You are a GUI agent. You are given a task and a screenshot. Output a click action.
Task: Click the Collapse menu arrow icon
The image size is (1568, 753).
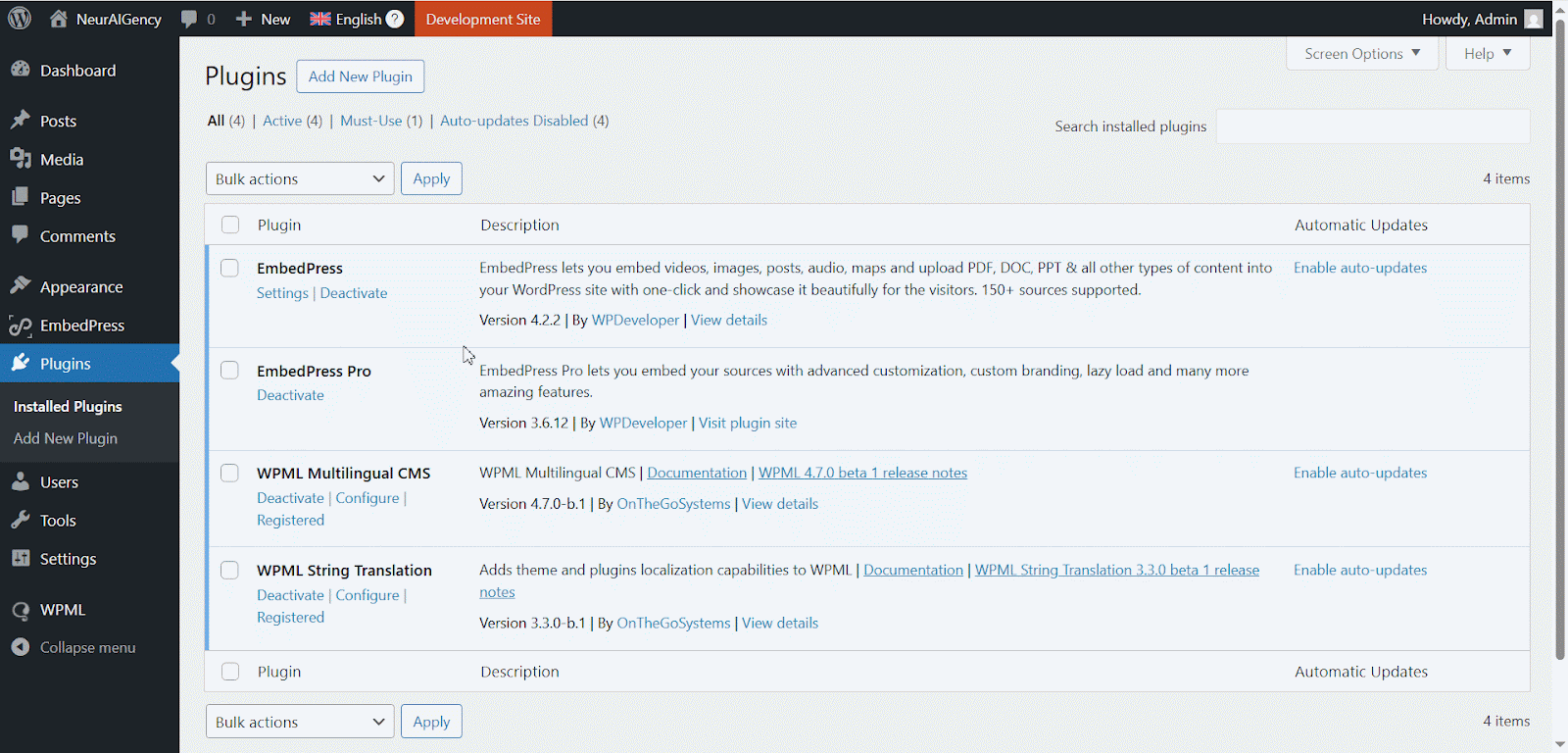[21, 647]
